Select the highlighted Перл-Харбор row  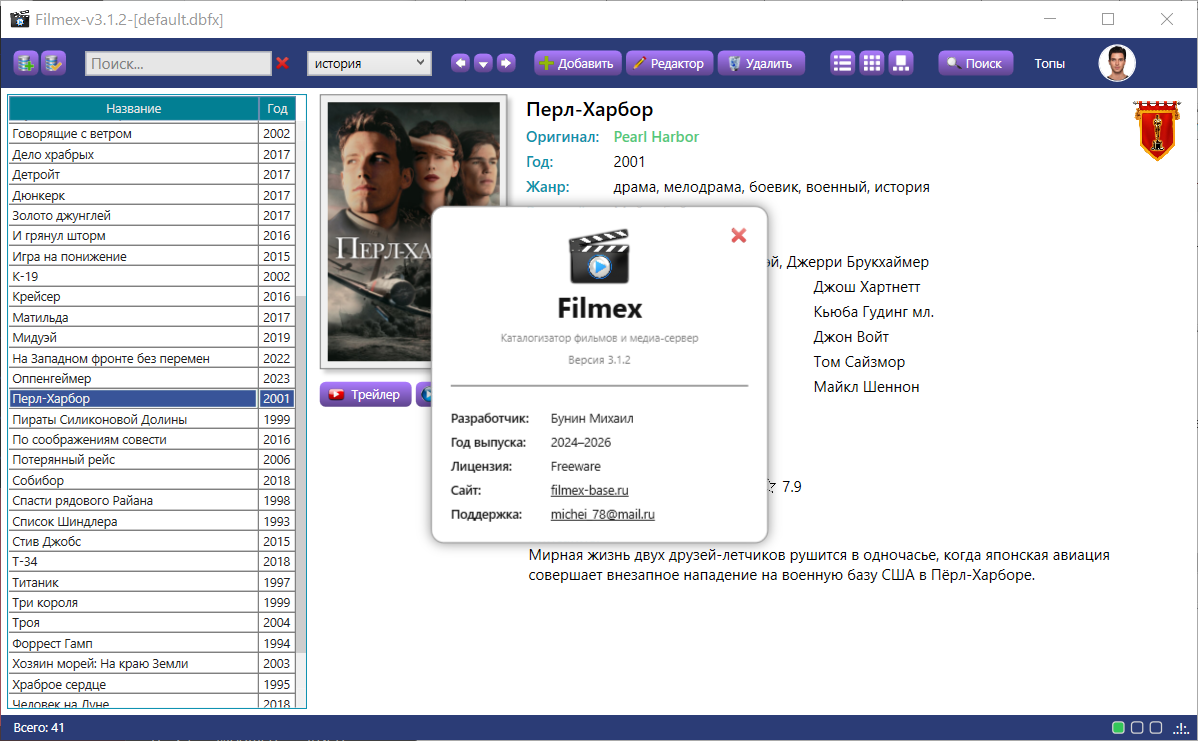pos(152,399)
